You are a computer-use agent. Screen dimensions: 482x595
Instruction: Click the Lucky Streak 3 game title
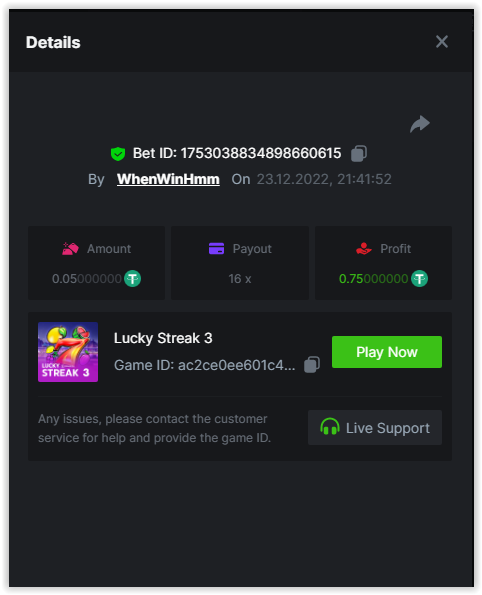pos(163,338)
